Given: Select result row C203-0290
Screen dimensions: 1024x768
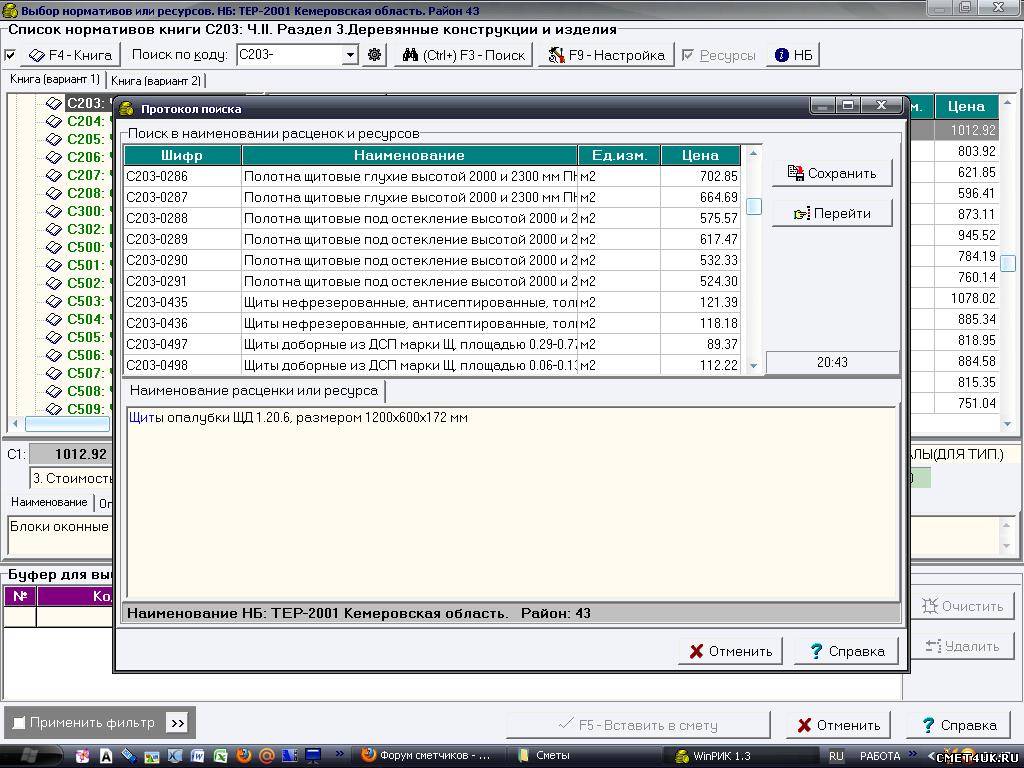Looking at the screenshot, I should click(432, 260).
